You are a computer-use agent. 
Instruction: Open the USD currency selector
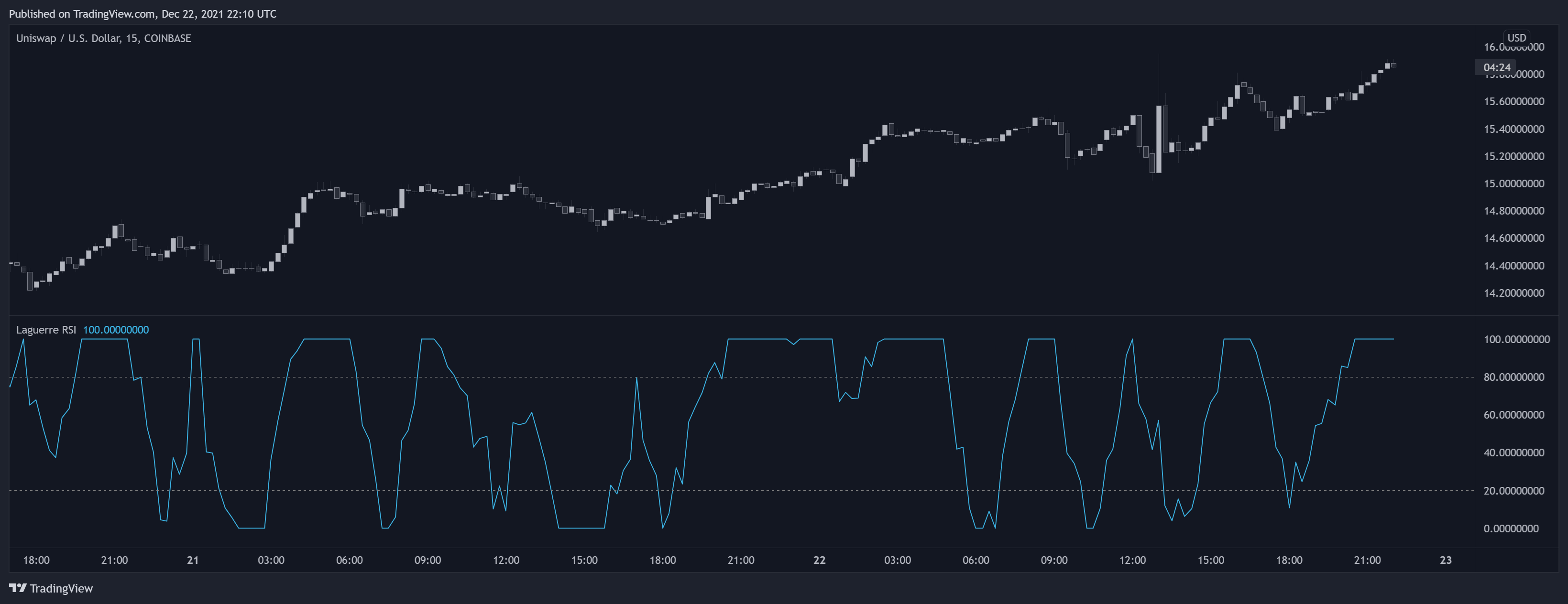click(1516, 38)
